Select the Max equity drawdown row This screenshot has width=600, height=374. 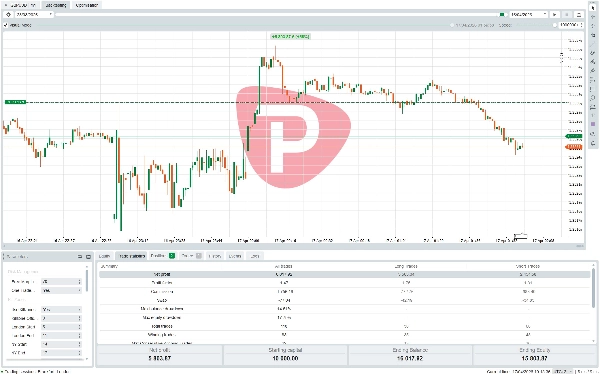344,318
